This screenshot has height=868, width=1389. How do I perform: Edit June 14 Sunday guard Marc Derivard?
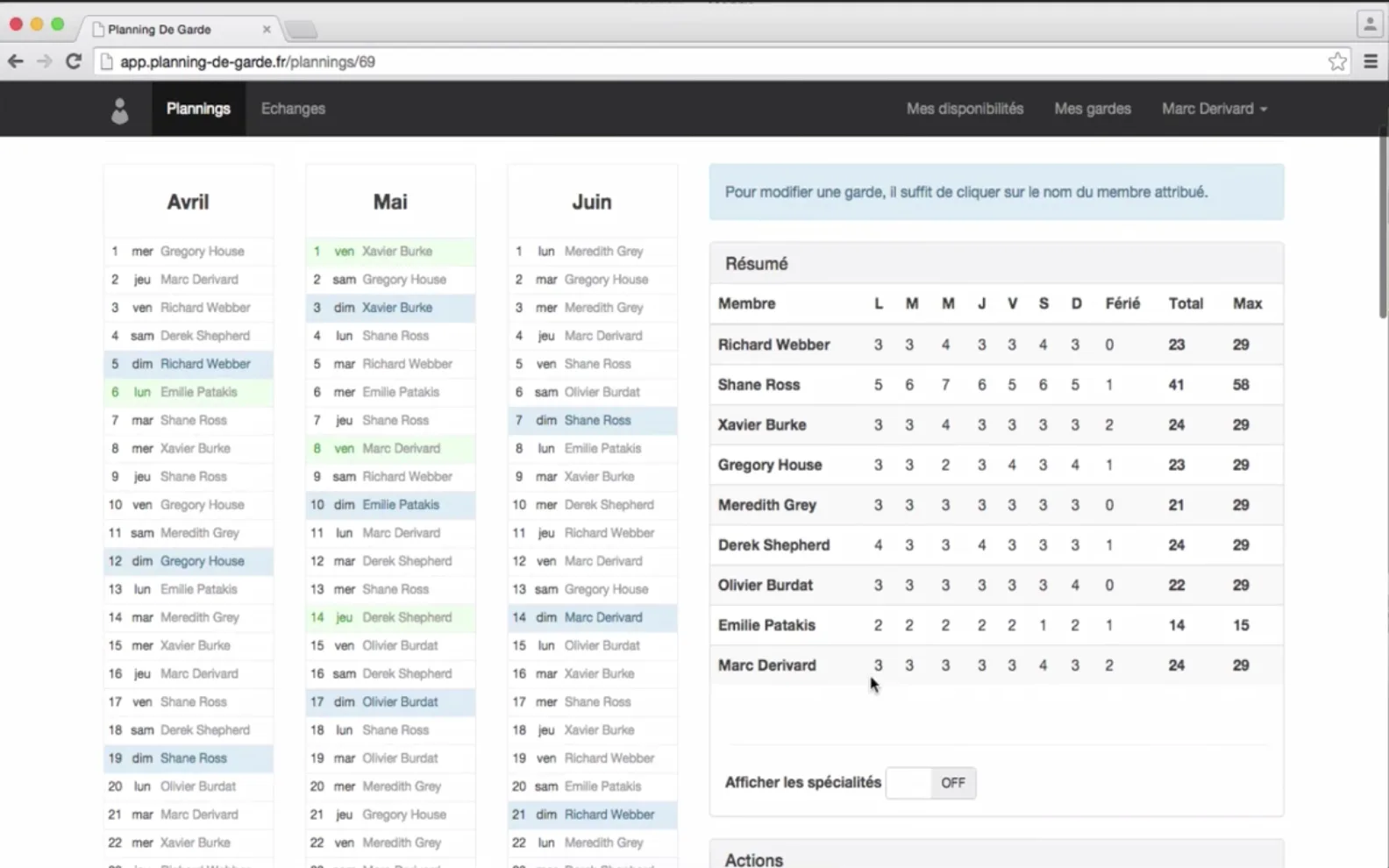coord(603,617)
